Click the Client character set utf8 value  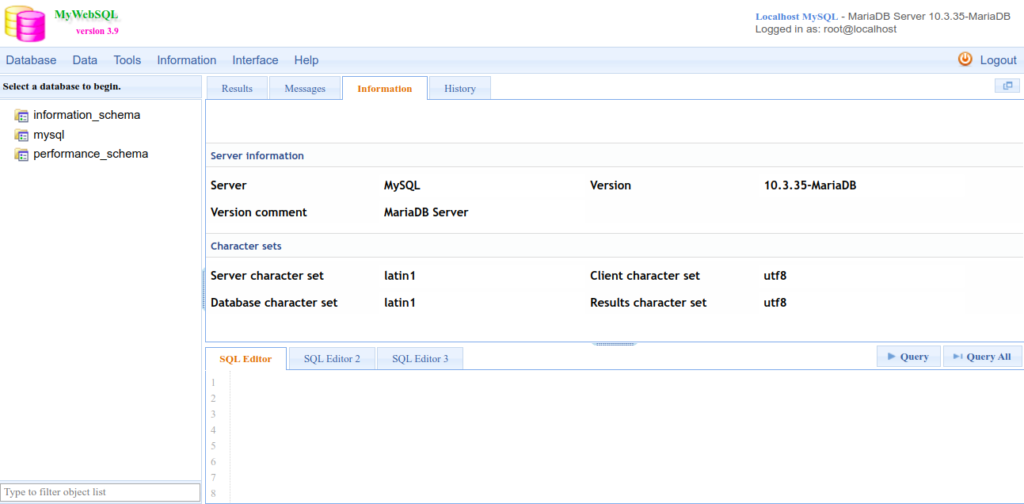pos(775,276)
